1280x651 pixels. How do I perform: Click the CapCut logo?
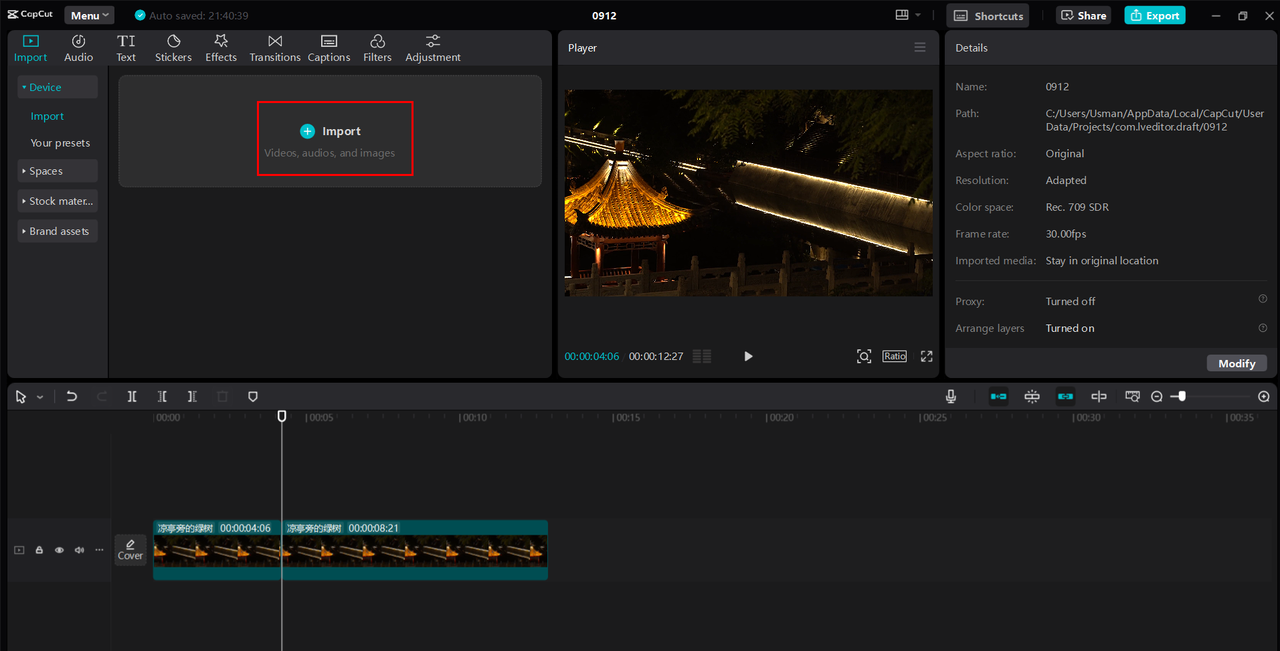(x=30, y=15)
